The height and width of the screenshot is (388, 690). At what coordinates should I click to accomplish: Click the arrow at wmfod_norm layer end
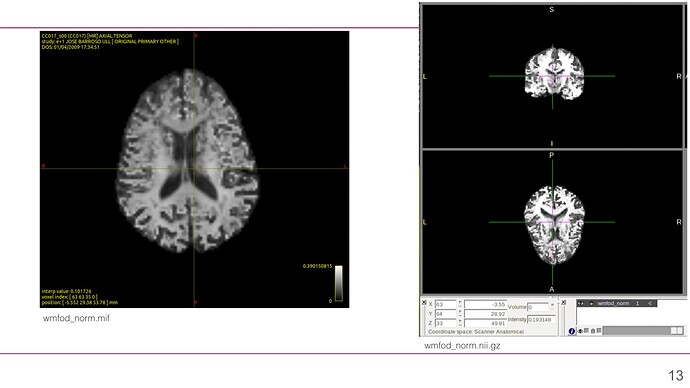click(x=650, y=304)
